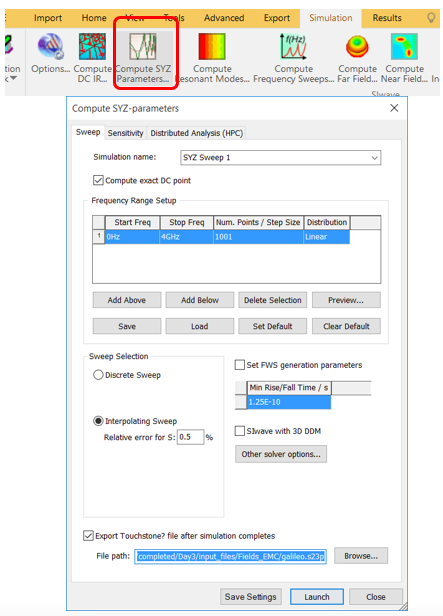Click the Compute DC IR icon
The height and width of the screenshot is (616, 443).
pos(92,46)
